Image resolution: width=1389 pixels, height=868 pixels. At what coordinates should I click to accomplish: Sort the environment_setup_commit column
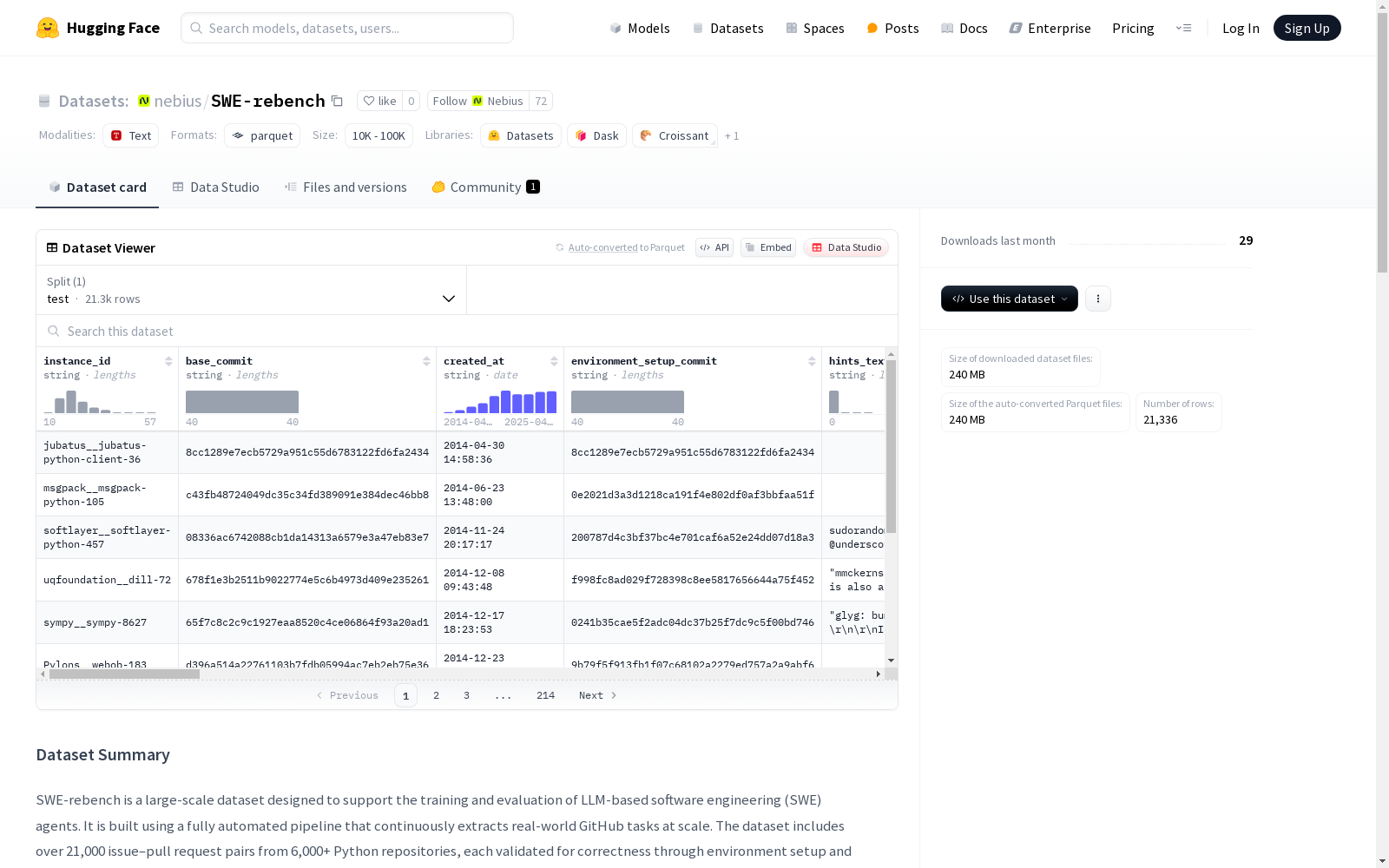[812, 361]
